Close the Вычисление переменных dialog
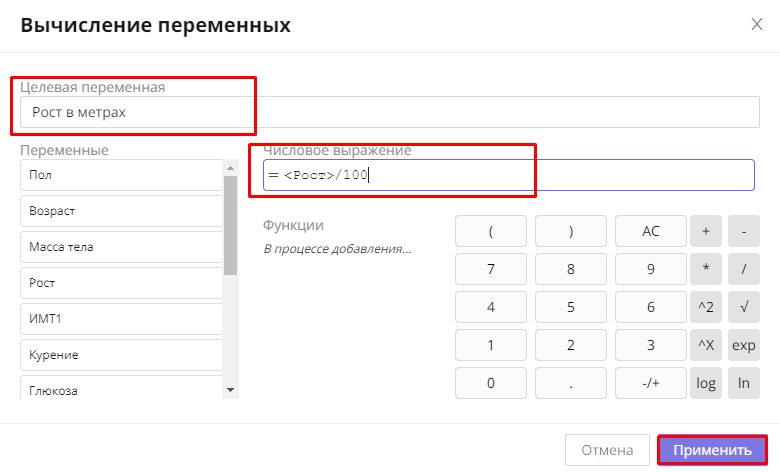The height and width of the screenshot is (472, 780). [x=757, y=25]
